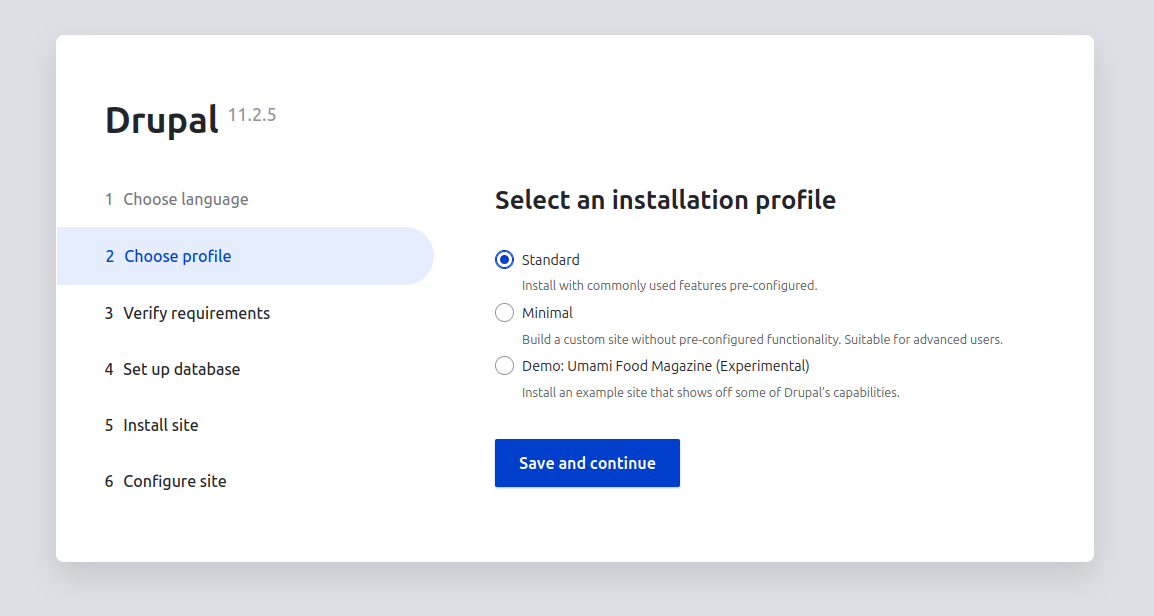Click the Save and continue button

pos(587,463)
